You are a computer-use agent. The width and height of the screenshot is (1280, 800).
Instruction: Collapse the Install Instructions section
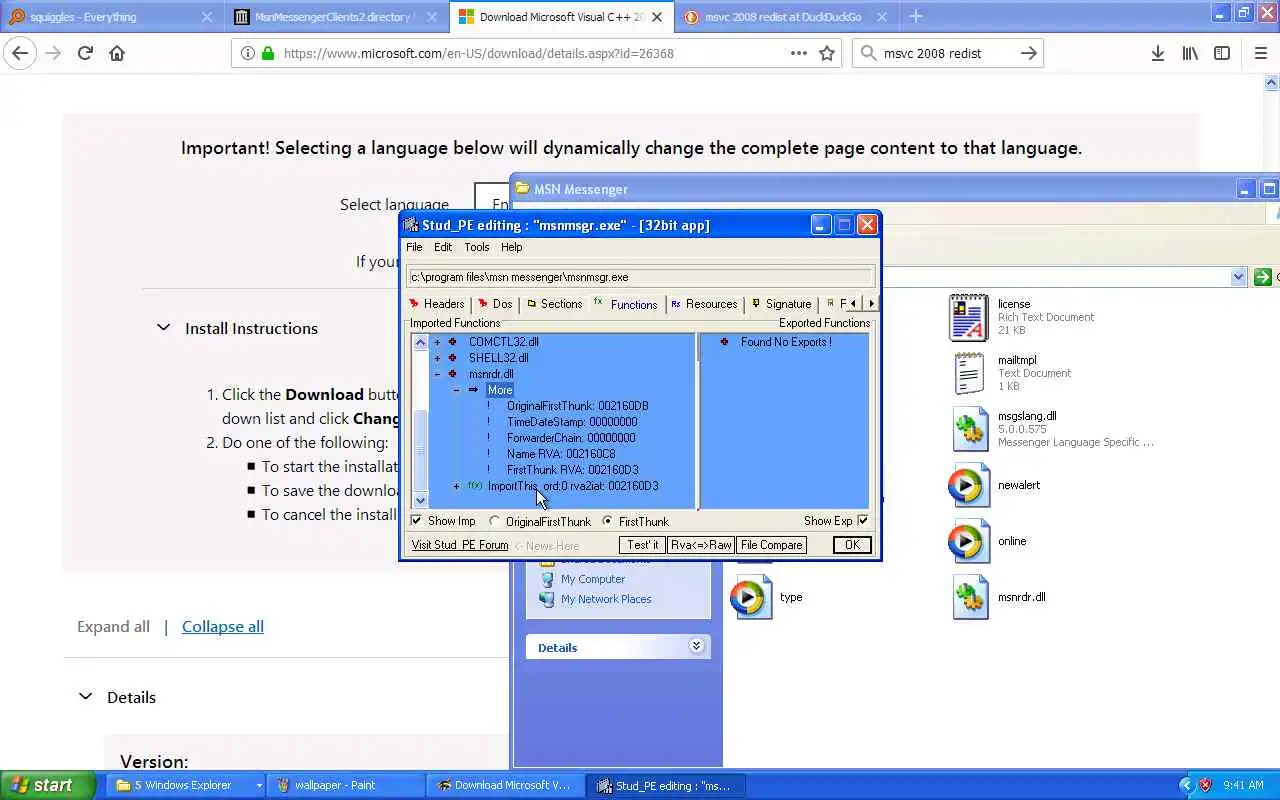coord(164,327)
